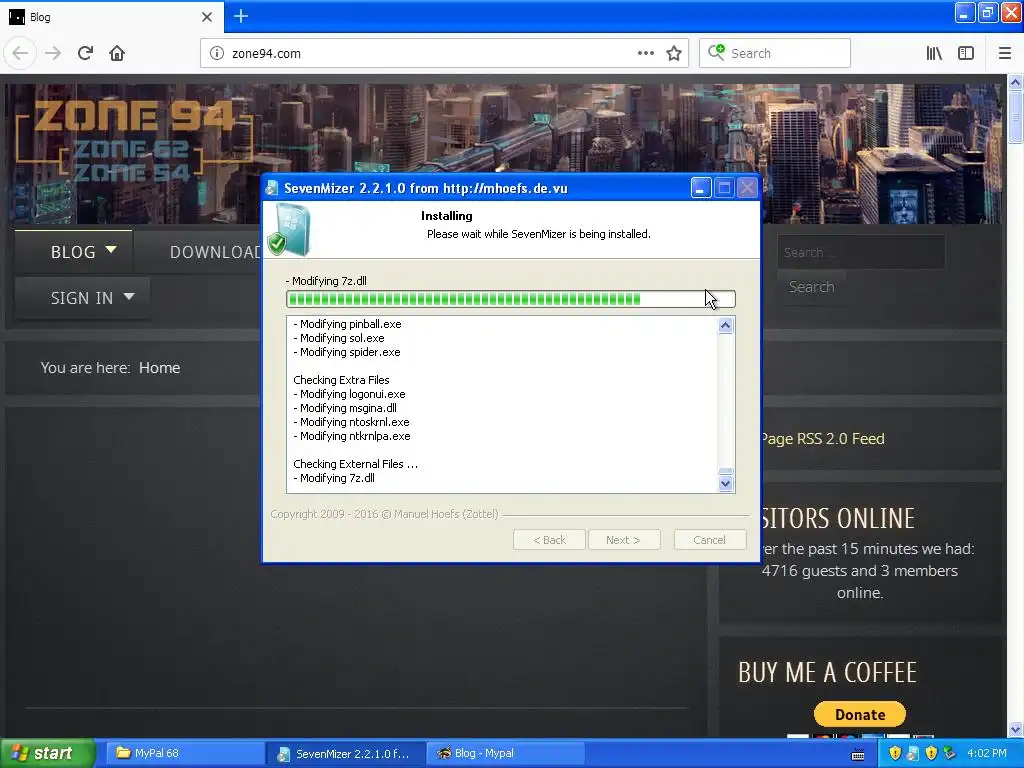1024x768 pixels.
Task: Select the Blog browser tab
Action: pyautogui.click(x=112, y=17)
